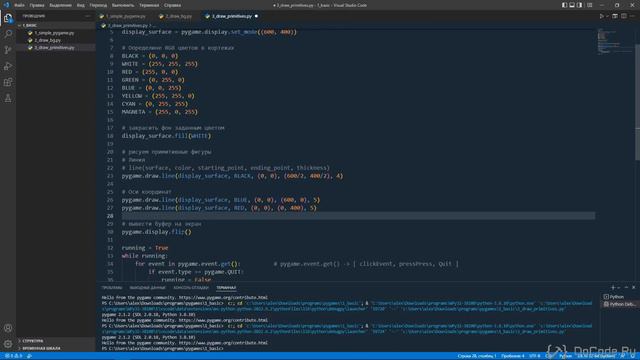The width and height of the screenshot is (640, 360).
Task: Open run options dropdown next to play icon
Action: coord(607,16)
